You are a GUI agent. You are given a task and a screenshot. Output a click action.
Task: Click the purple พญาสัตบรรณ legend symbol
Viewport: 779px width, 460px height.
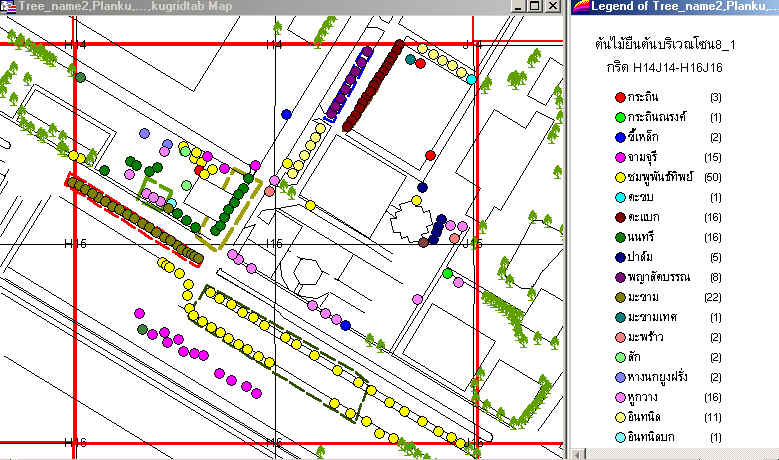pos(621,277)
